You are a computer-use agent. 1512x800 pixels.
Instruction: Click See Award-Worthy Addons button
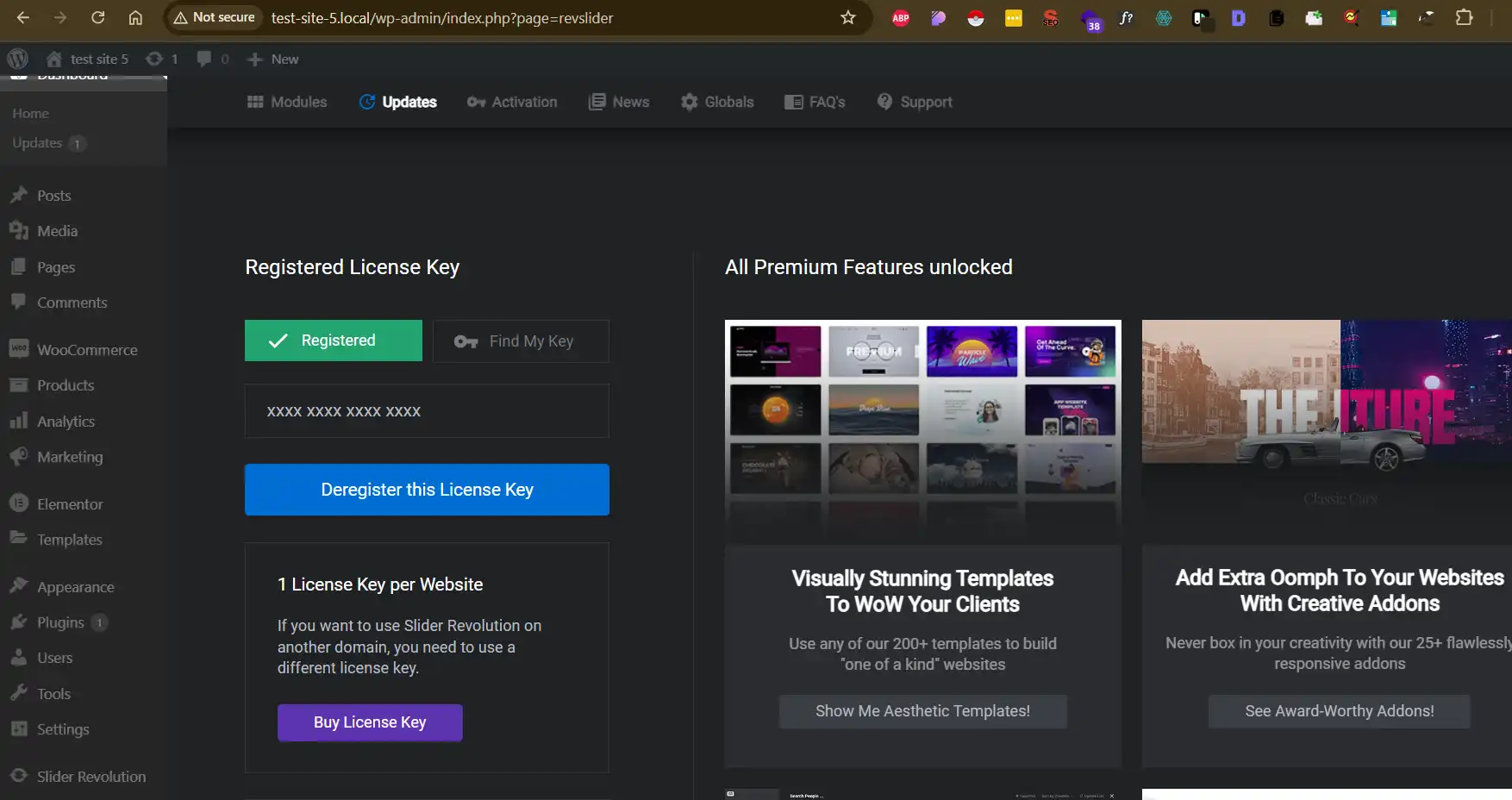pos(1340,711)
